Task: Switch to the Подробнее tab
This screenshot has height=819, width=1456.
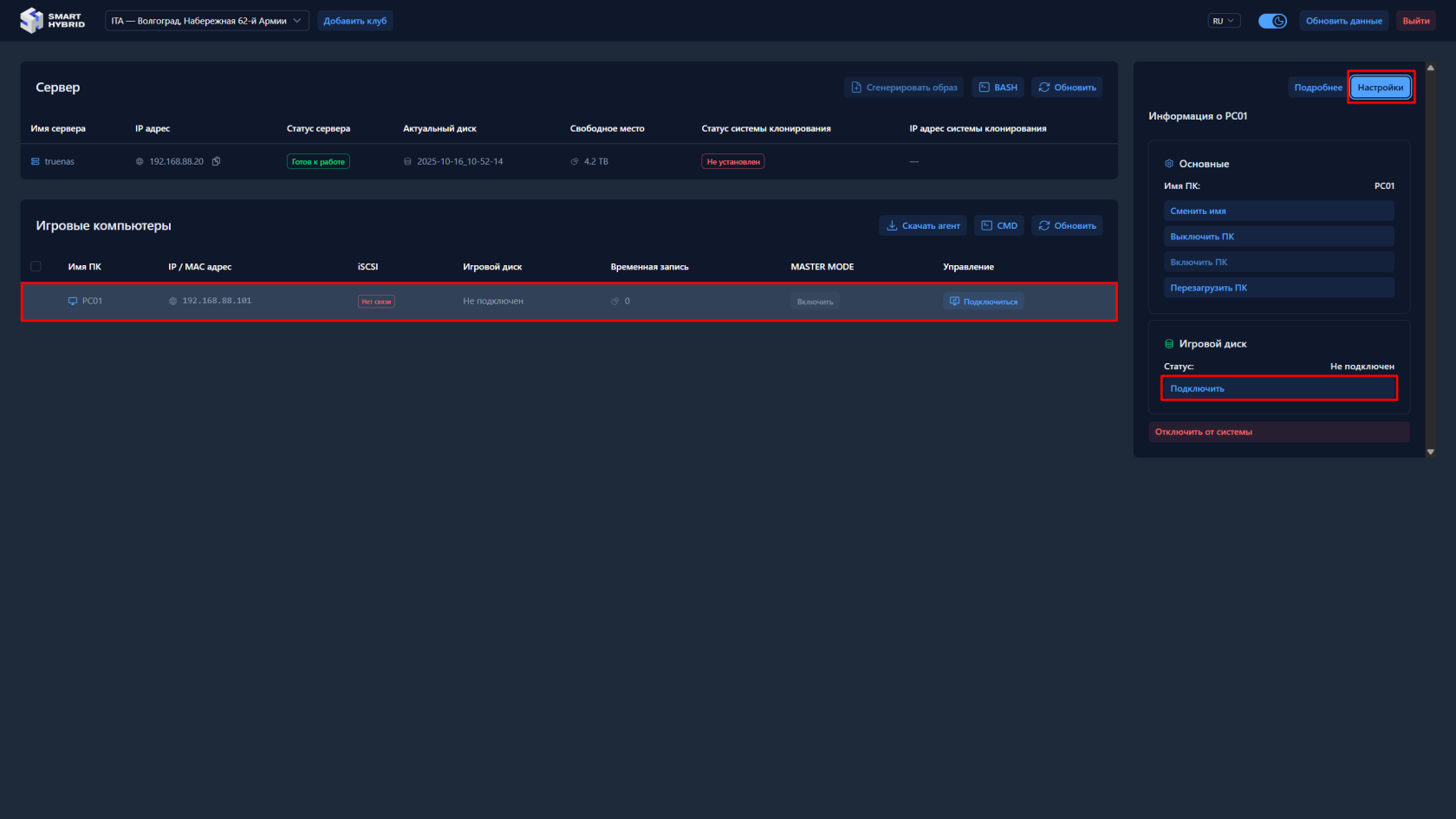Action: click(x=1317, y=88)
